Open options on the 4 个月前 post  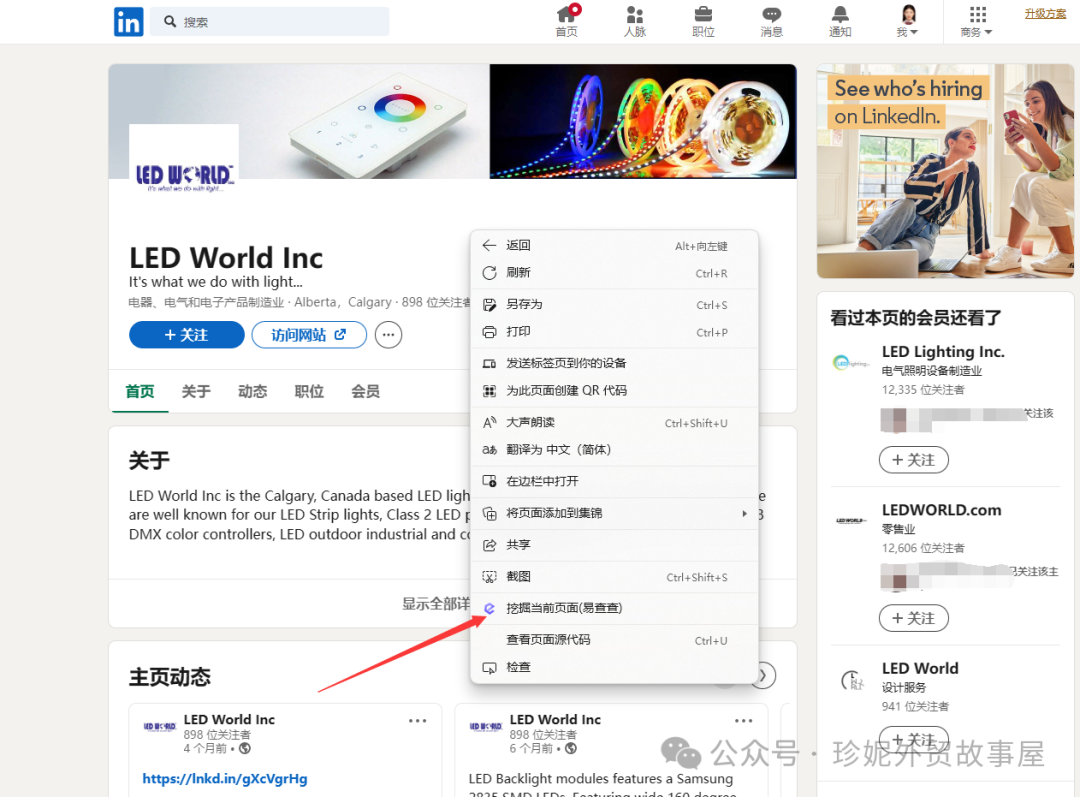pyautogui.click(x=417, y=721)
